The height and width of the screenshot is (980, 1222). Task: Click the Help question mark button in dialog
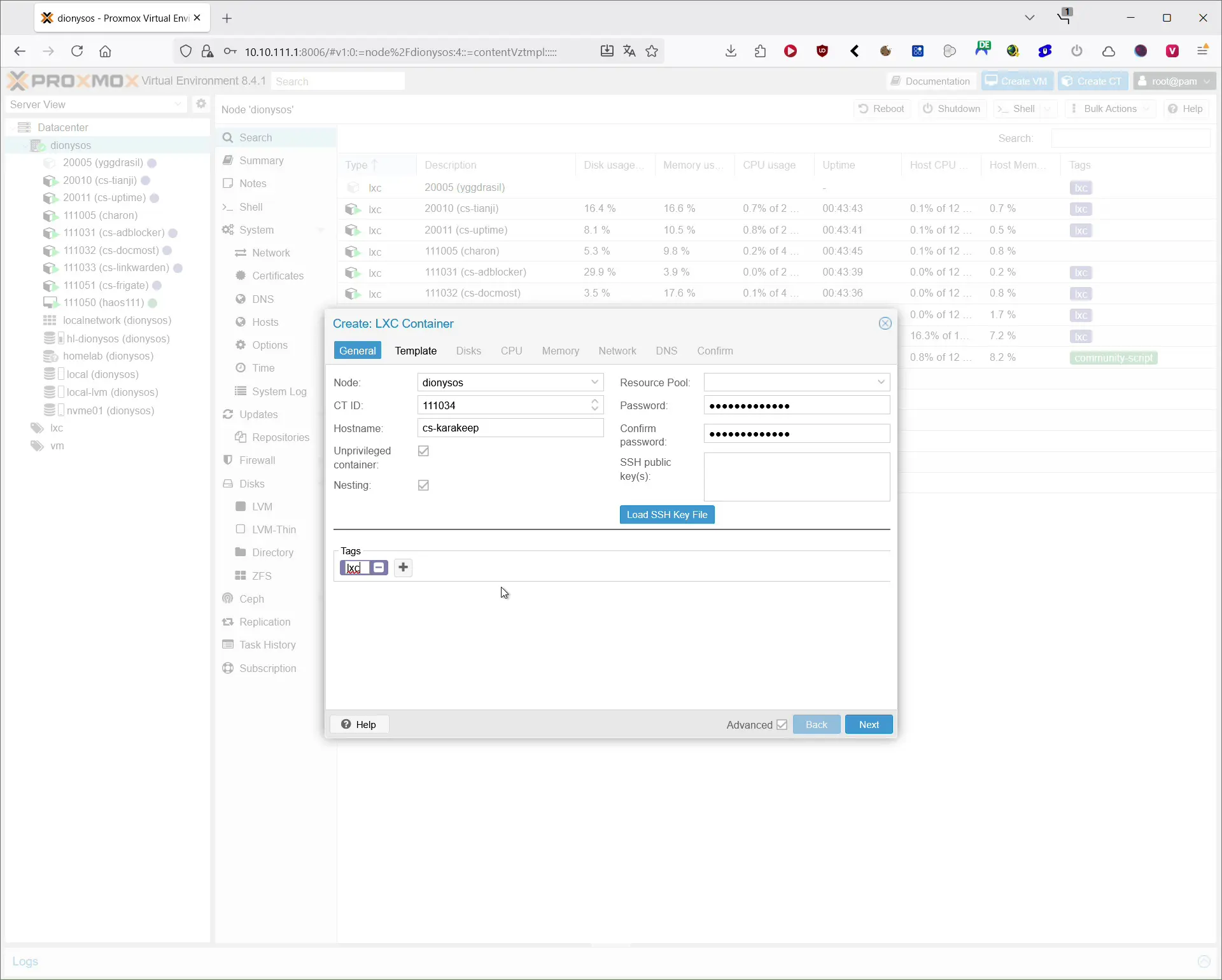click(359, 724)
